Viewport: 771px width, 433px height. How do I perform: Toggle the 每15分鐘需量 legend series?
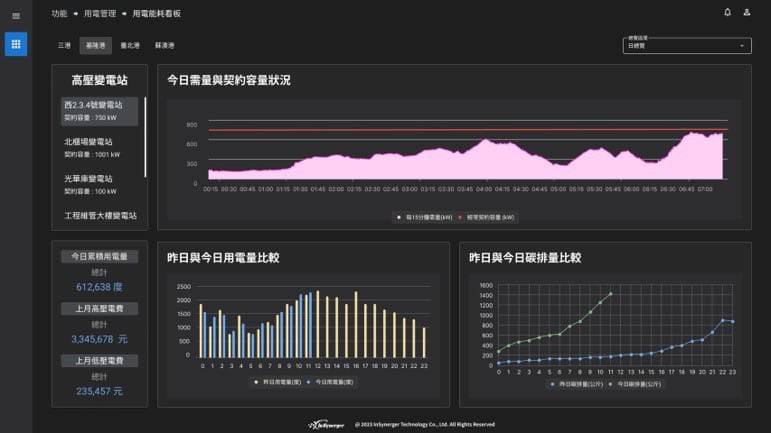click(424, 216)
